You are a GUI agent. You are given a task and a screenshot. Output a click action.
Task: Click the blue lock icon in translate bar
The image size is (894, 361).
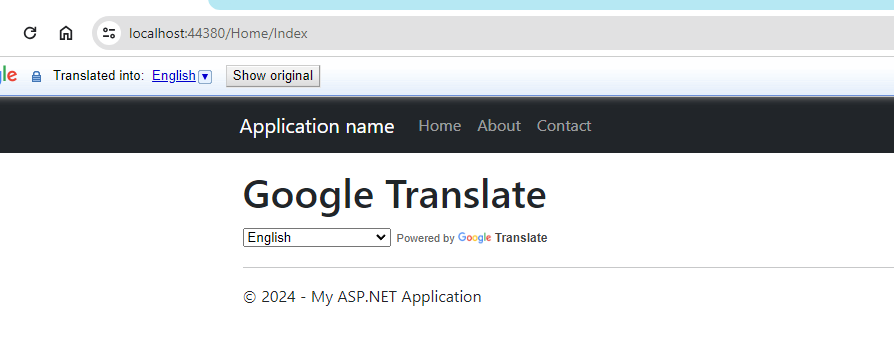pos(36,76)
